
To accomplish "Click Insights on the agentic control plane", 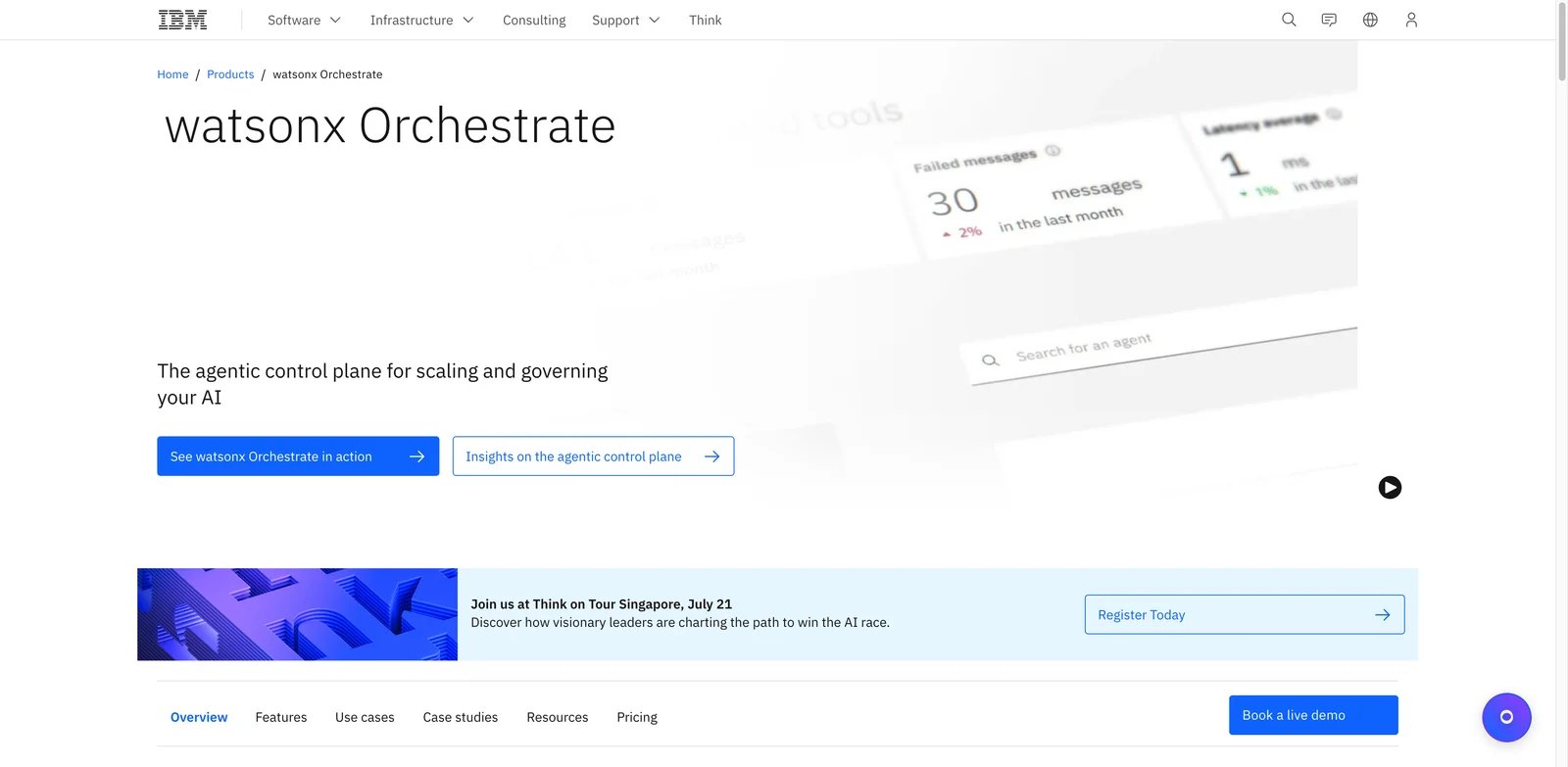I will pos(593,456).
